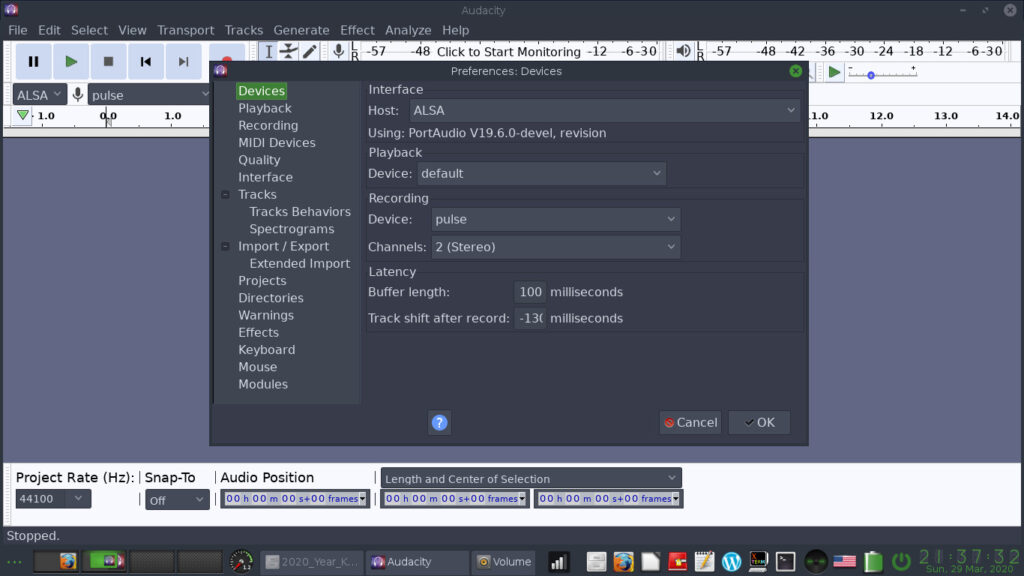Select the Envelope tool
The image size is (1024, 576).
coord(288,52)
